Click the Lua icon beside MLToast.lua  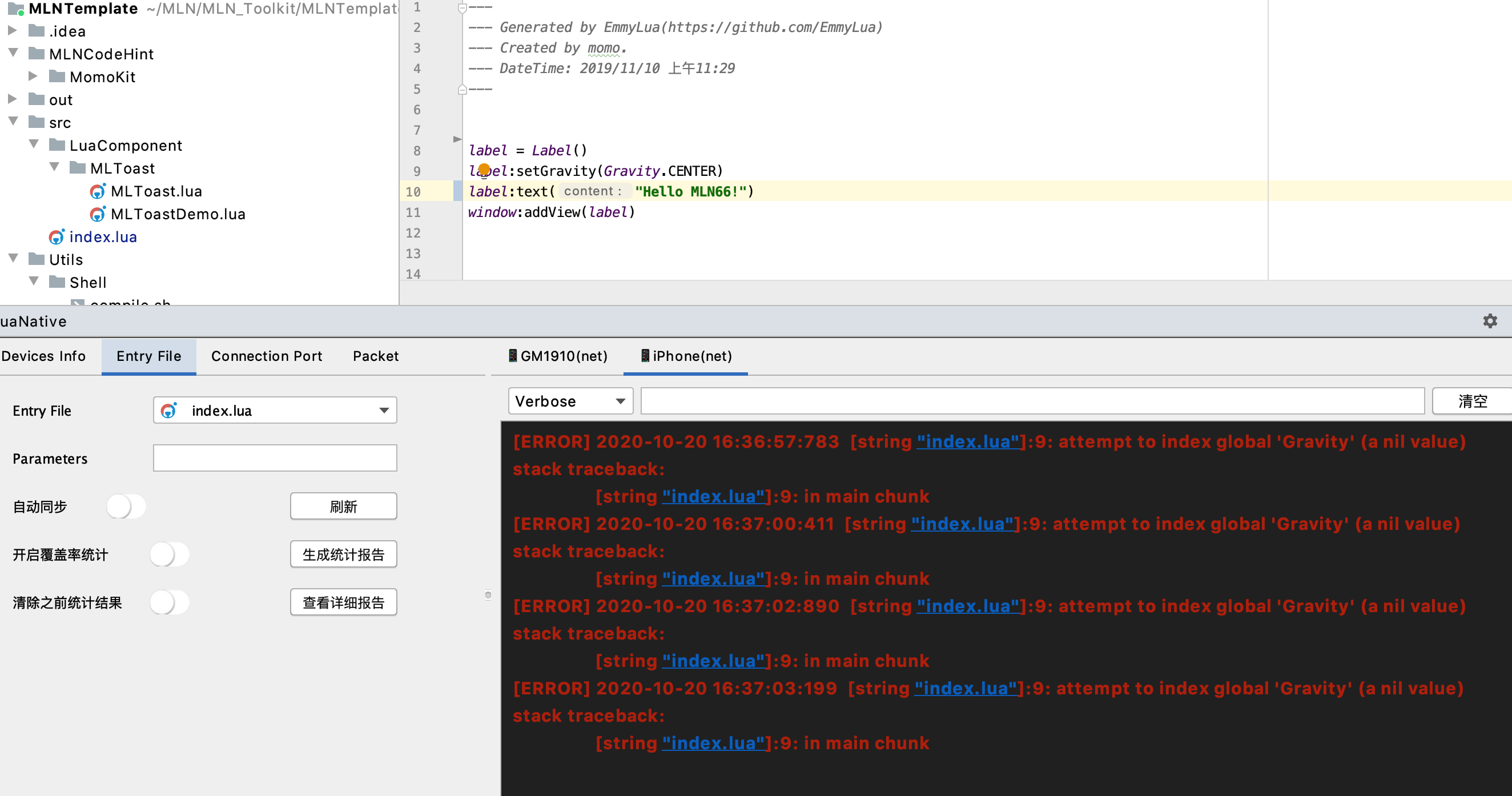coord(97,191)
